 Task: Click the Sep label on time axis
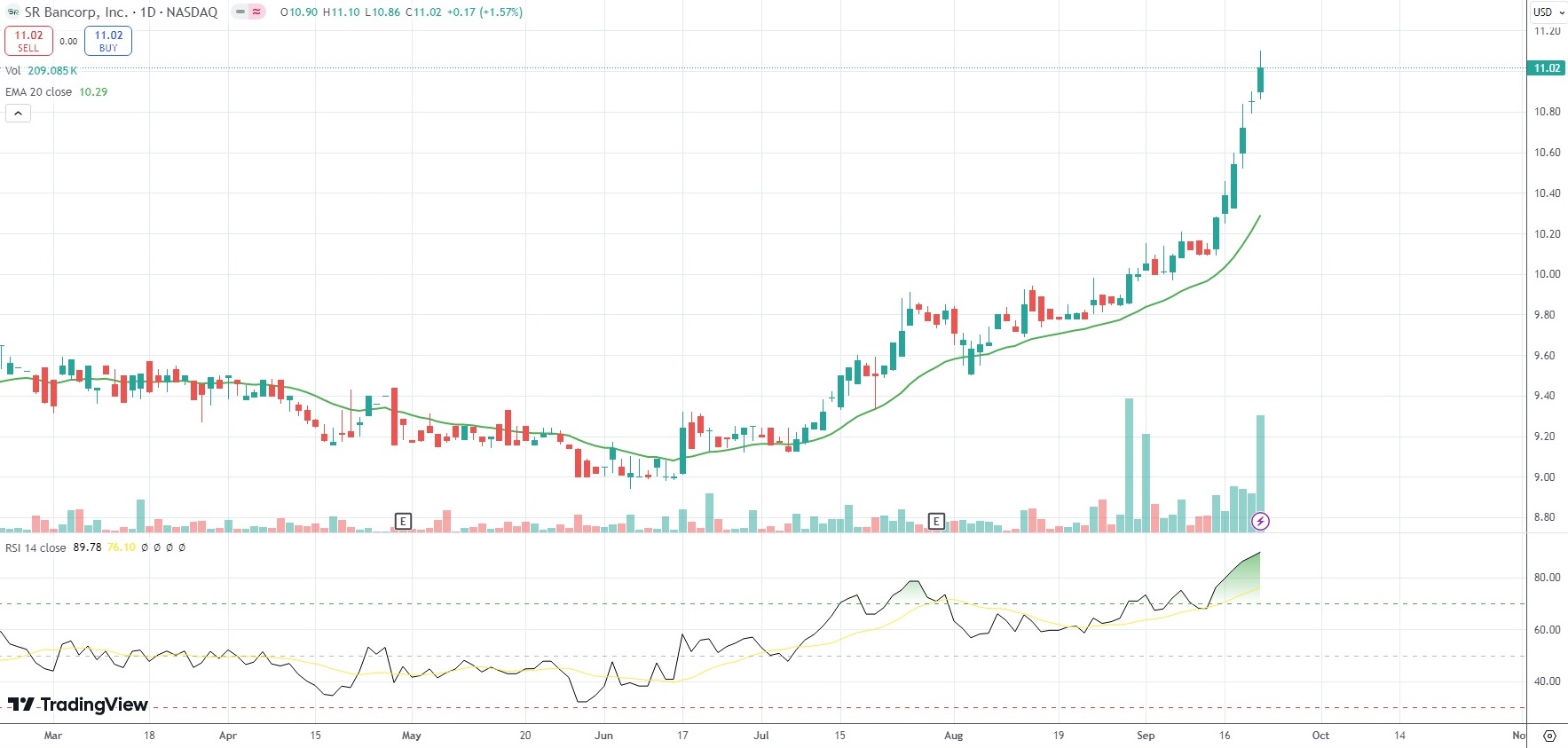click(x=1146, y=736)
